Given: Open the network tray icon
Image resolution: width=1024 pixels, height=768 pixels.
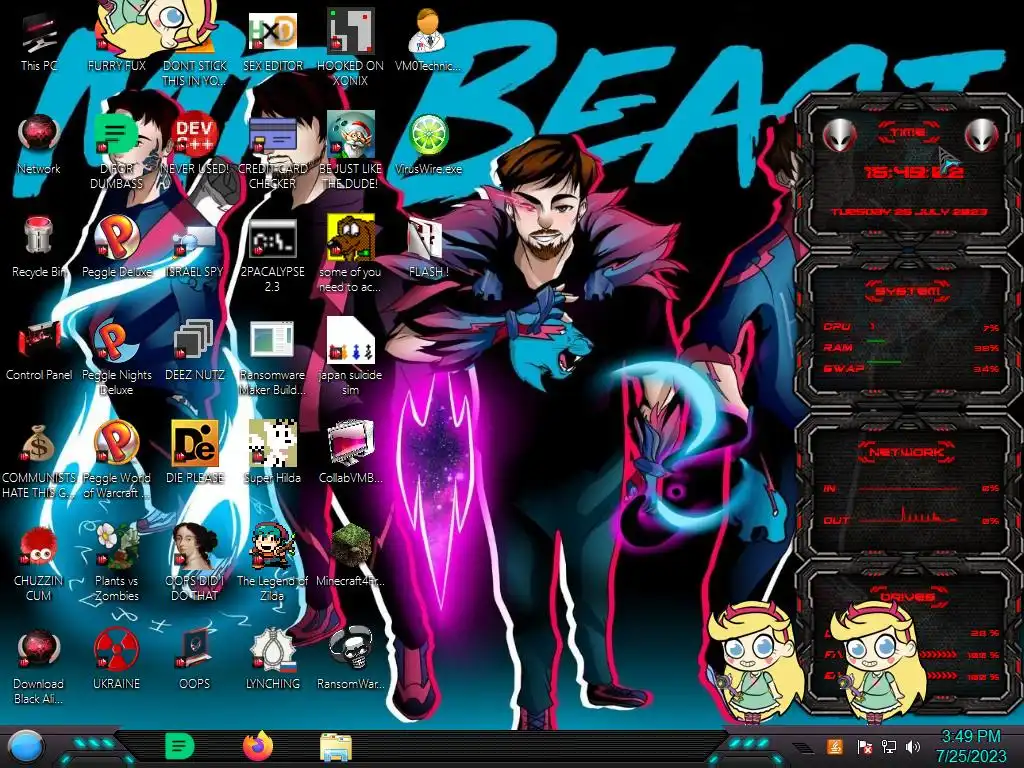Looking at the screenshot, I should (888, 746).
